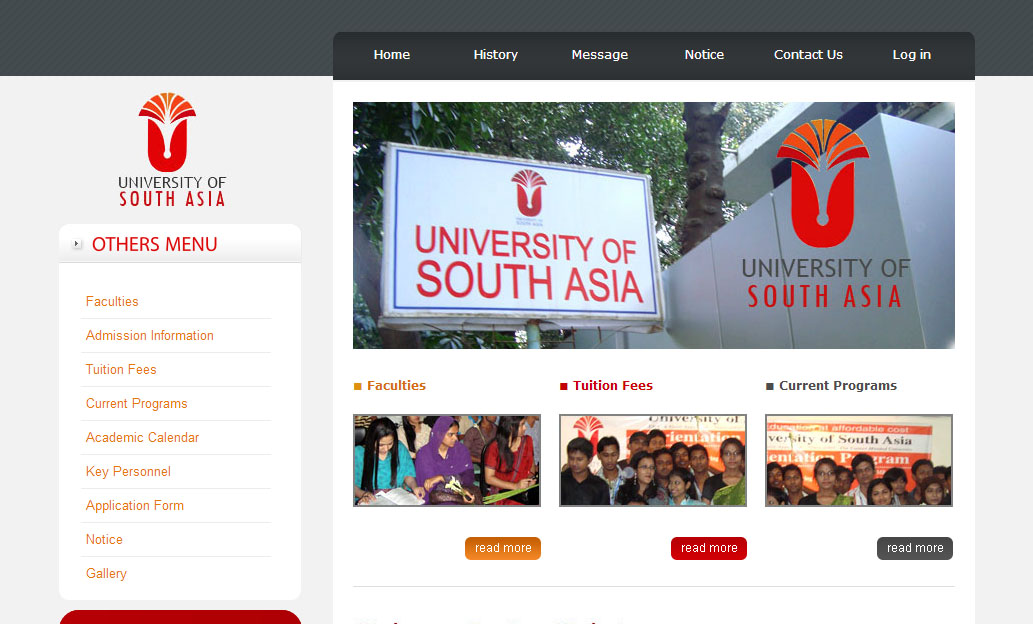Viewport: 1033px width, 624px height.
Task: Click the red square bullet beside Tuition Fees heading
Action: pyautogui.click(x=563, y=386)
